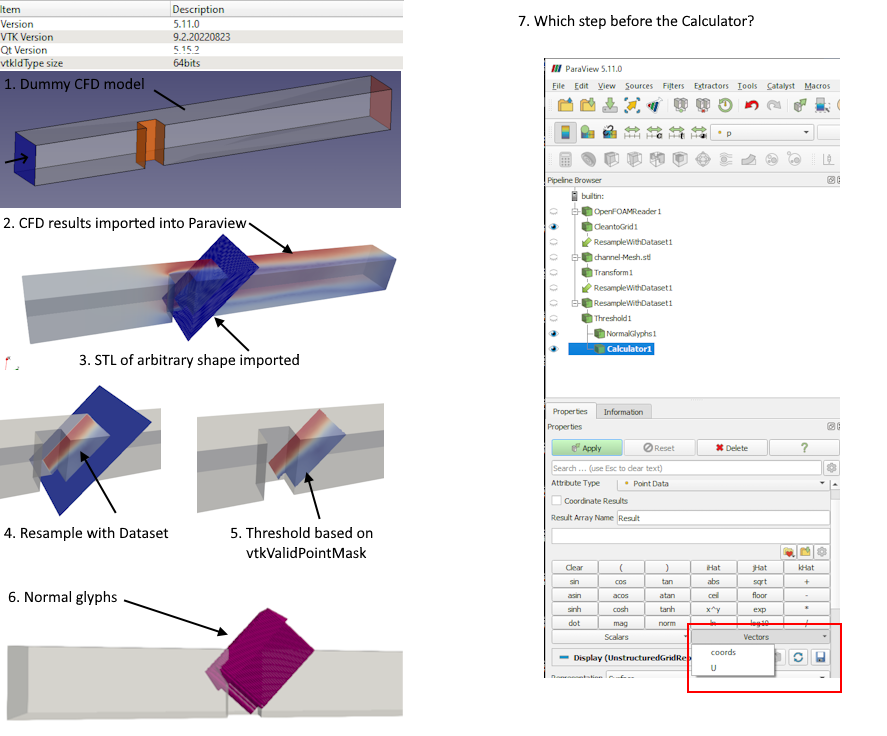Enable the Coordinate Results checkbox
Screen dimensions: 887x736
click(557, 501)
